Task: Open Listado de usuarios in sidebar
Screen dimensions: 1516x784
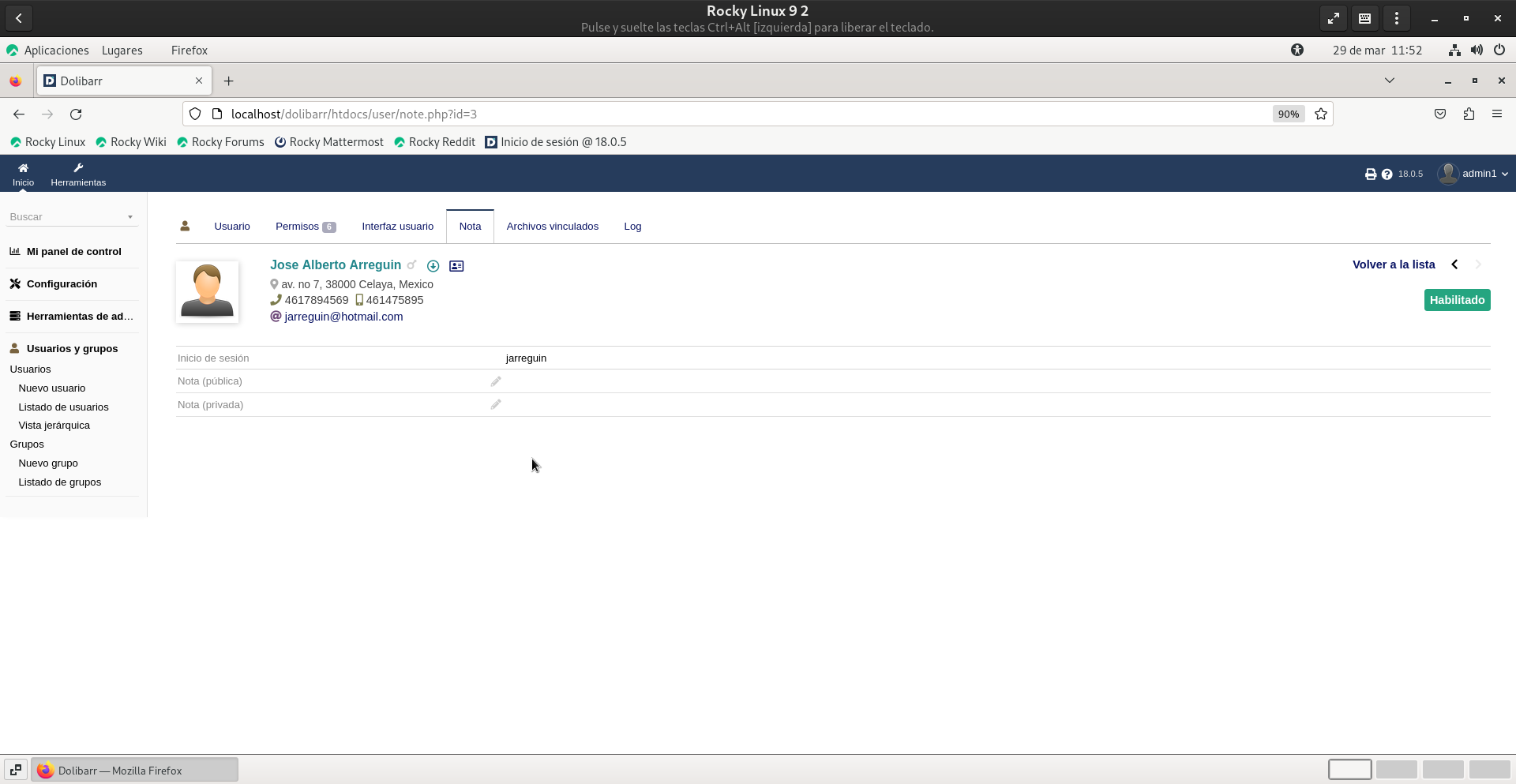Action: click(x=63, y=407)
